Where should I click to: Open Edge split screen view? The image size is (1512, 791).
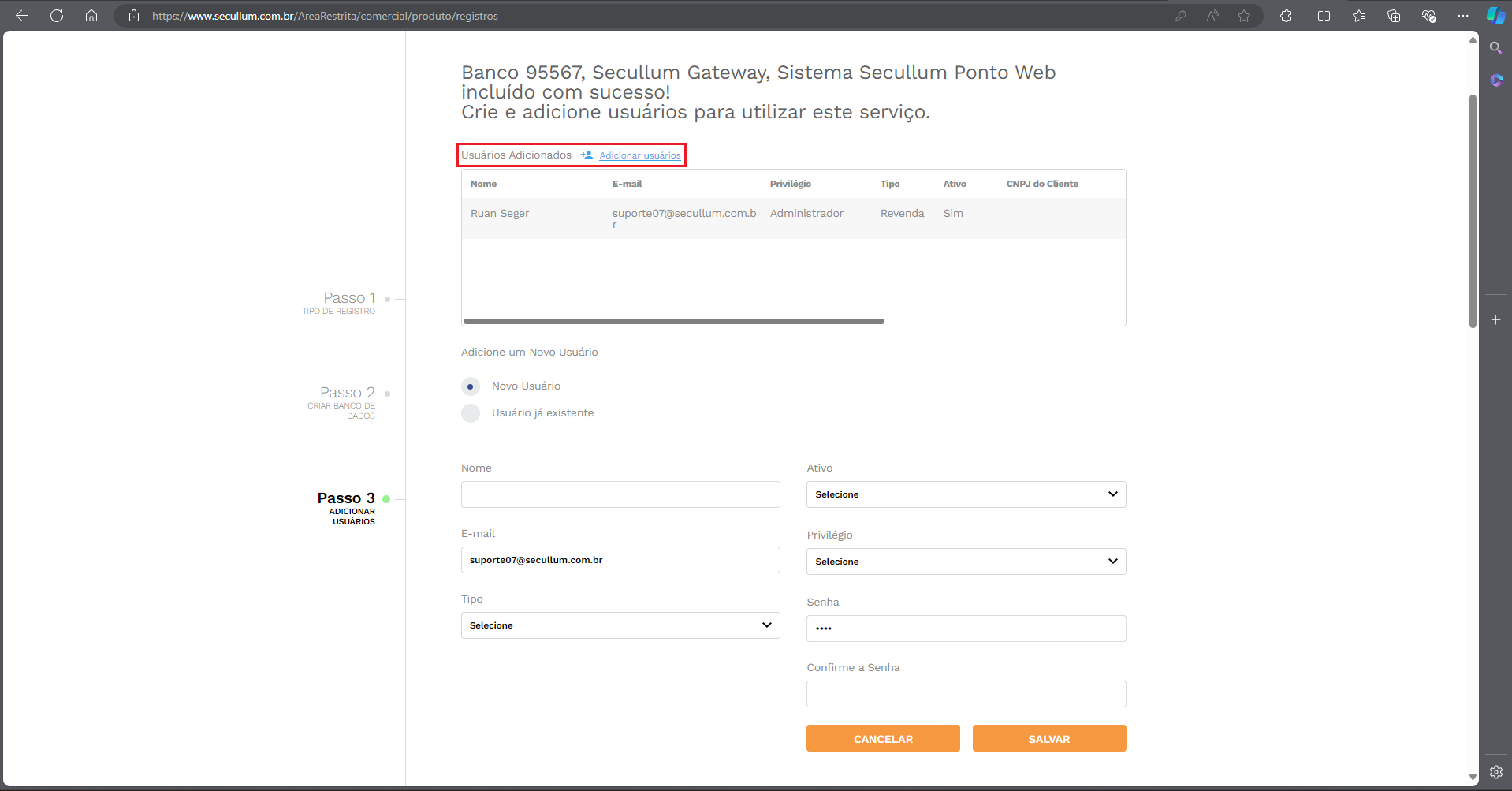[1324, 16]
